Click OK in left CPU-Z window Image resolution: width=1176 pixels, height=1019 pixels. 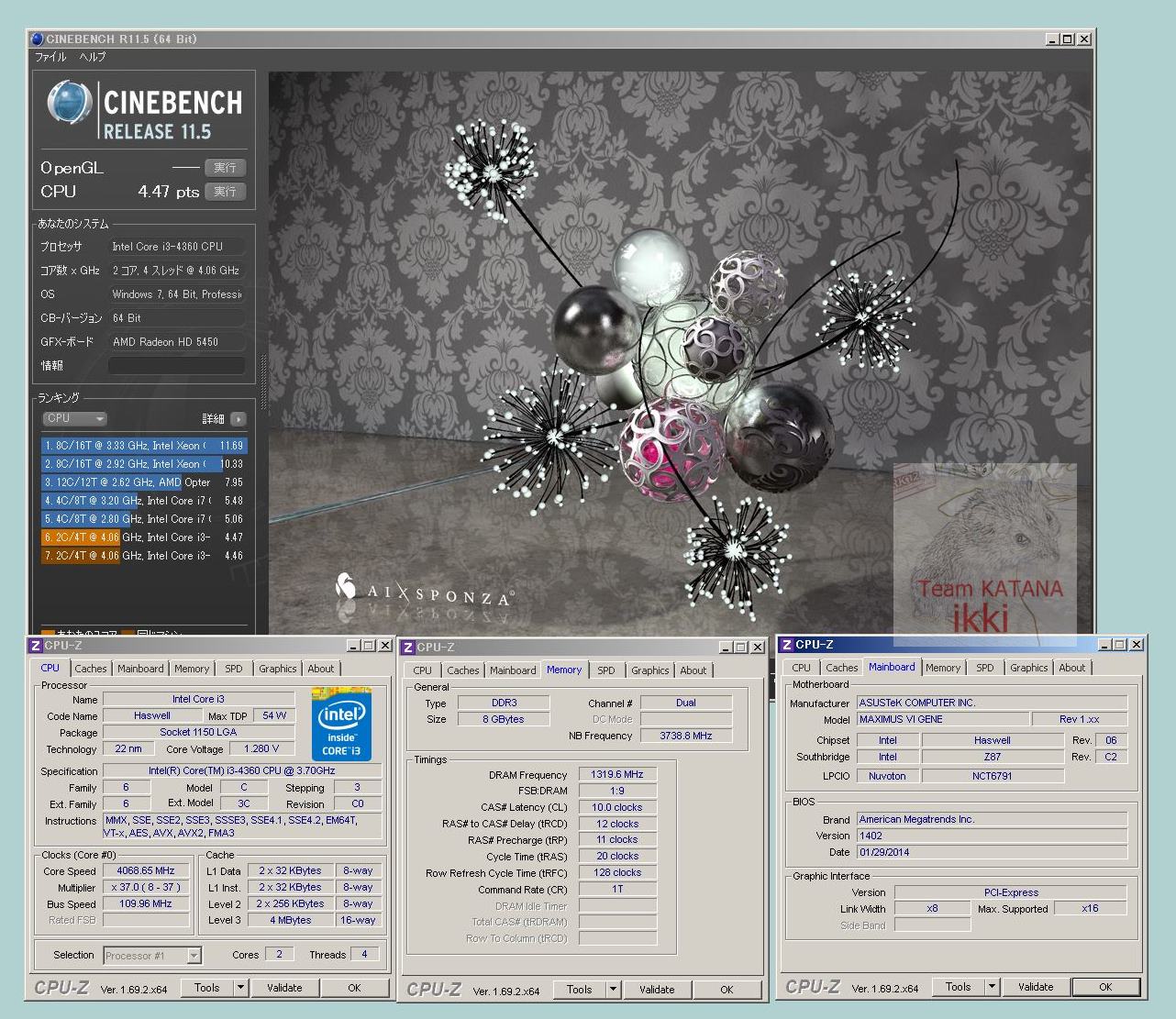click(x=354, y=988)
